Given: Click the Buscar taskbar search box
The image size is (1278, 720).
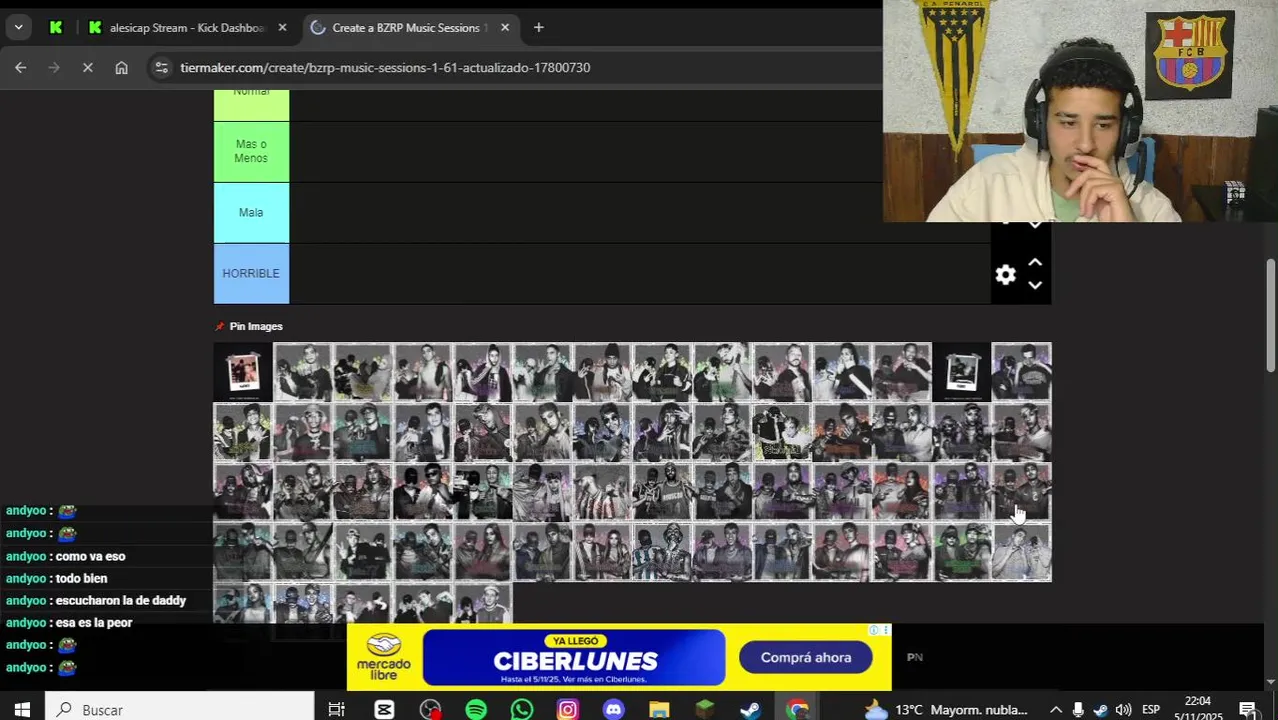Looking at the screenshot, I should tap(180, 709).
